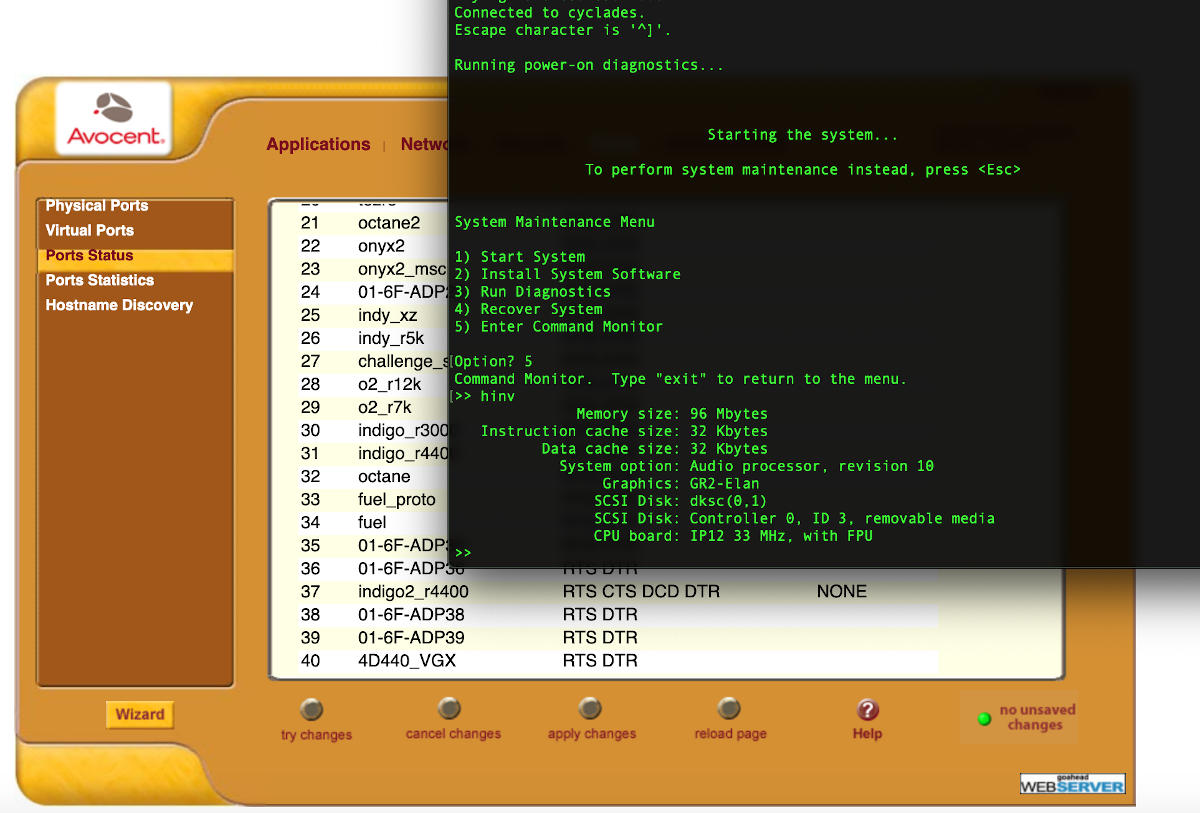
Task: Click the GoAhead WebServer logo
Action: [x=1072, y=784]
